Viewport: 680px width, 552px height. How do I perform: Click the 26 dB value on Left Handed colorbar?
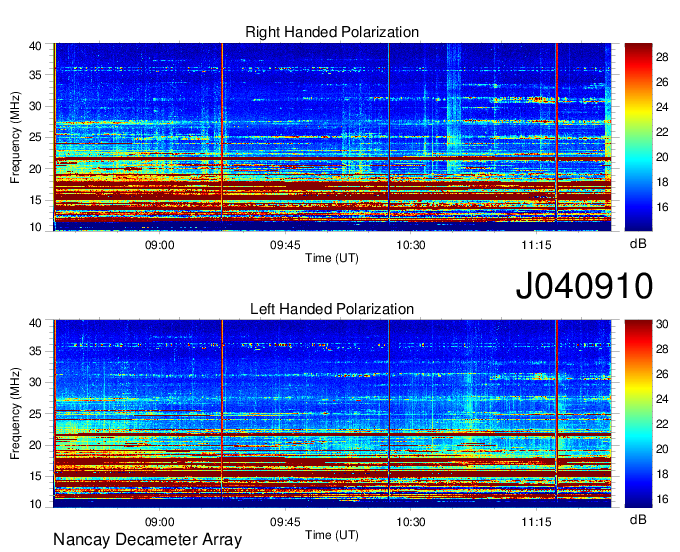click(x=662, y=374)
